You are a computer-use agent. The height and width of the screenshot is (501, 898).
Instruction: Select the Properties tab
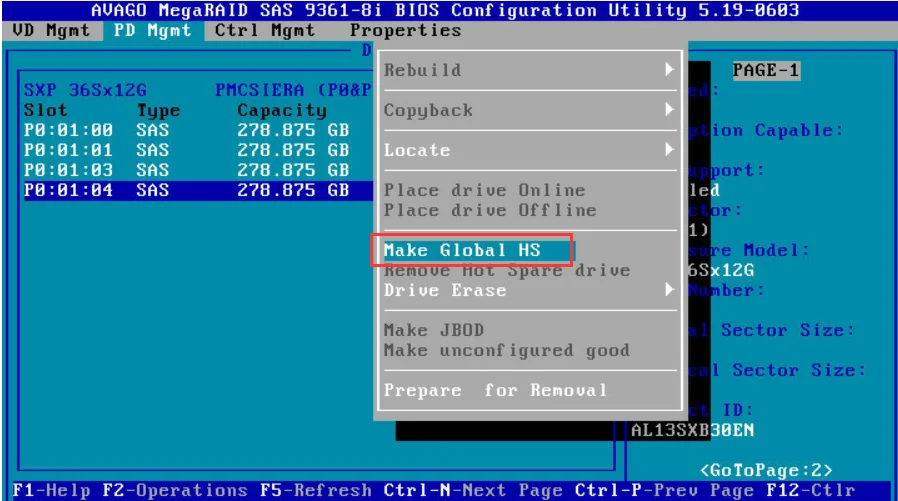pos(405,30)
